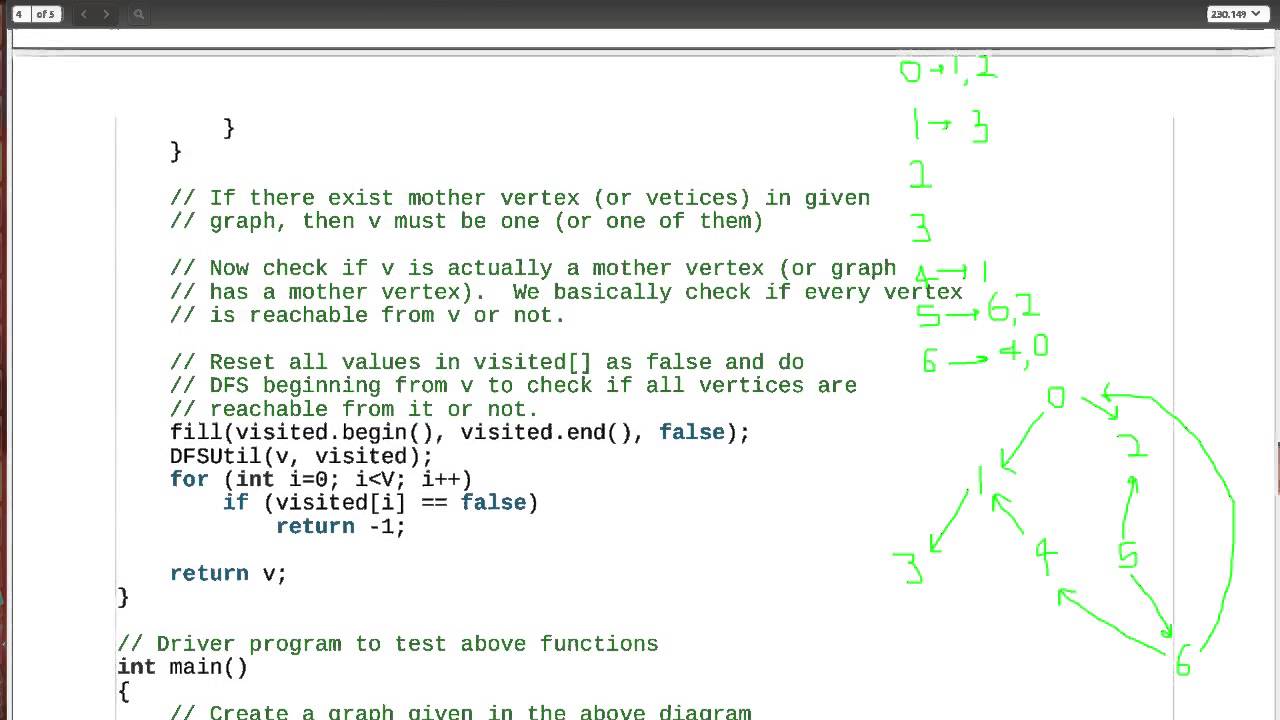Click the comment '// If there exist mother vertex'
The image size is (1280, 720).
point(520,198)
